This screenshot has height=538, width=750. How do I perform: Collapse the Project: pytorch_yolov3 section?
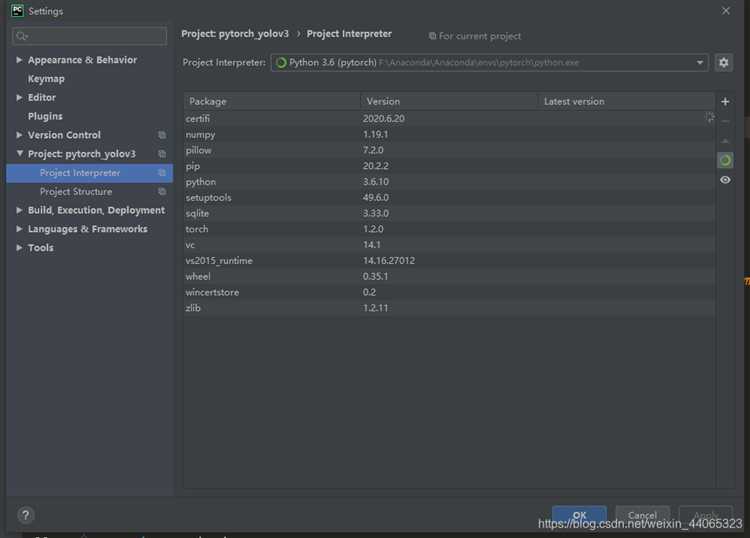[19, 154]
